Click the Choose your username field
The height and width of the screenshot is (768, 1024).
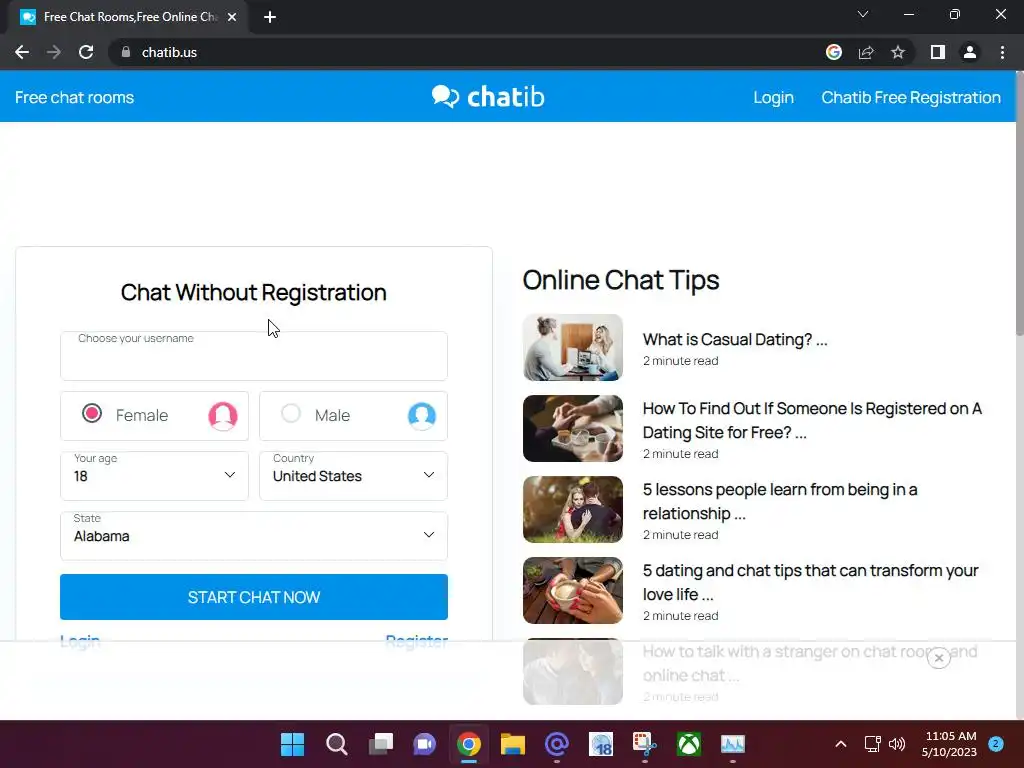254,356
